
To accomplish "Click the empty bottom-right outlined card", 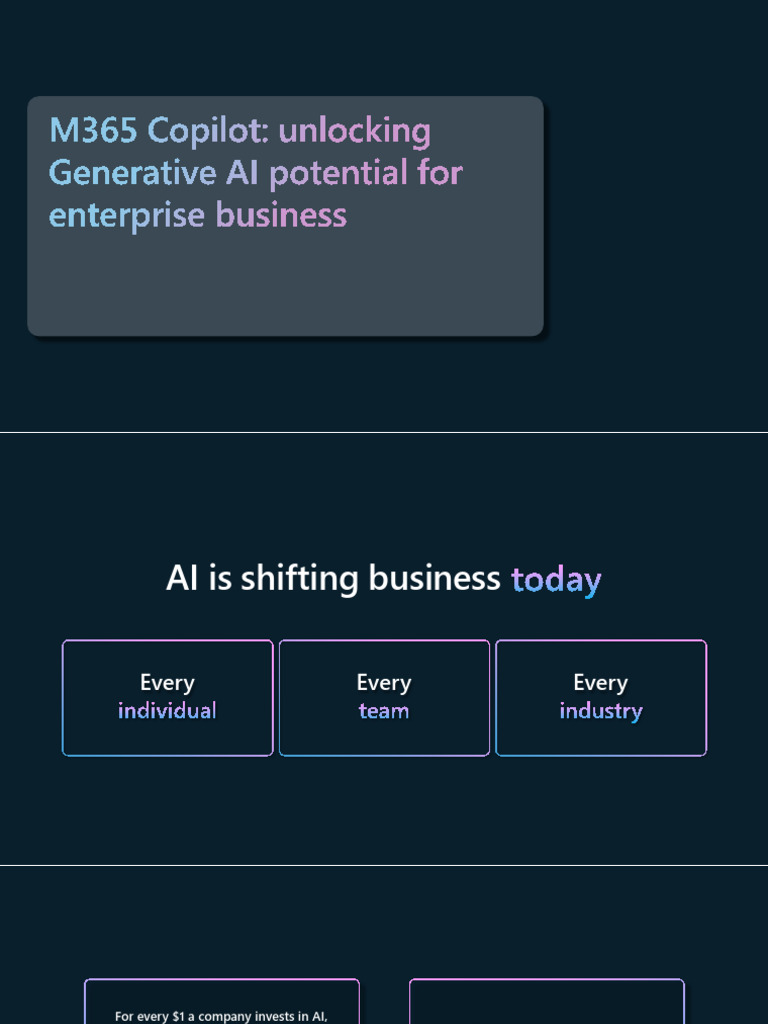I will click(547, 1003).
